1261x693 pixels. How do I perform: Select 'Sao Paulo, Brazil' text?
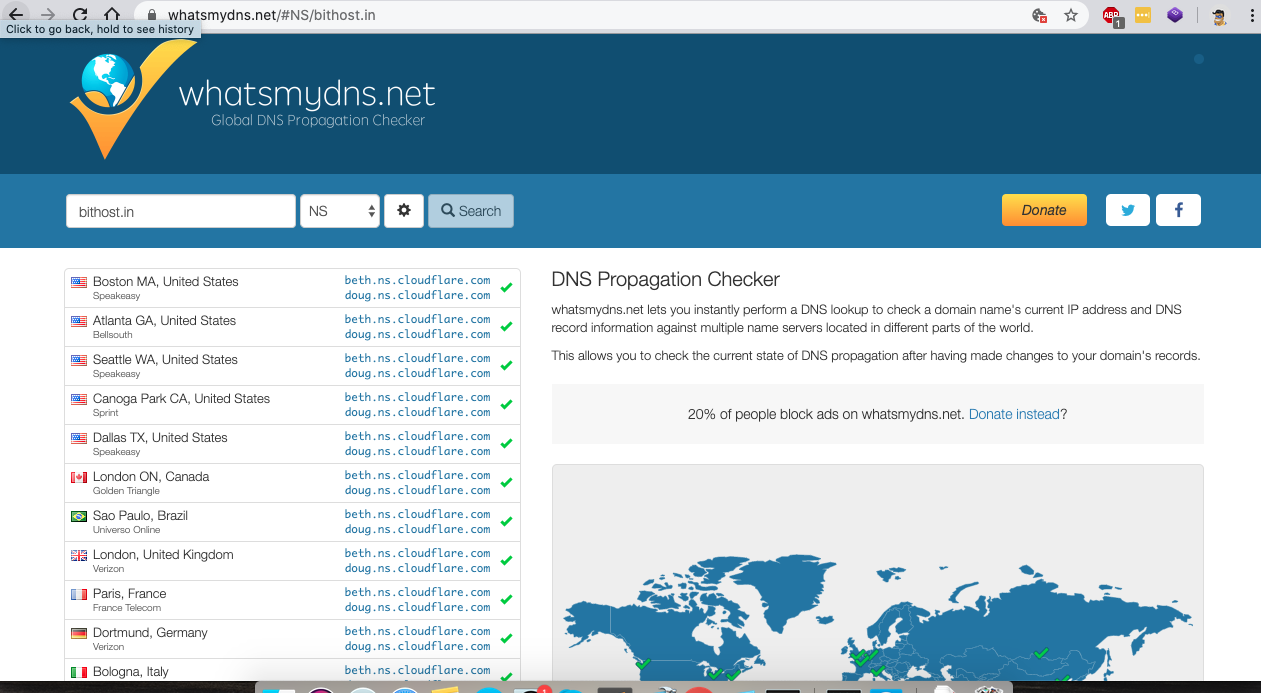coord(141,516)
